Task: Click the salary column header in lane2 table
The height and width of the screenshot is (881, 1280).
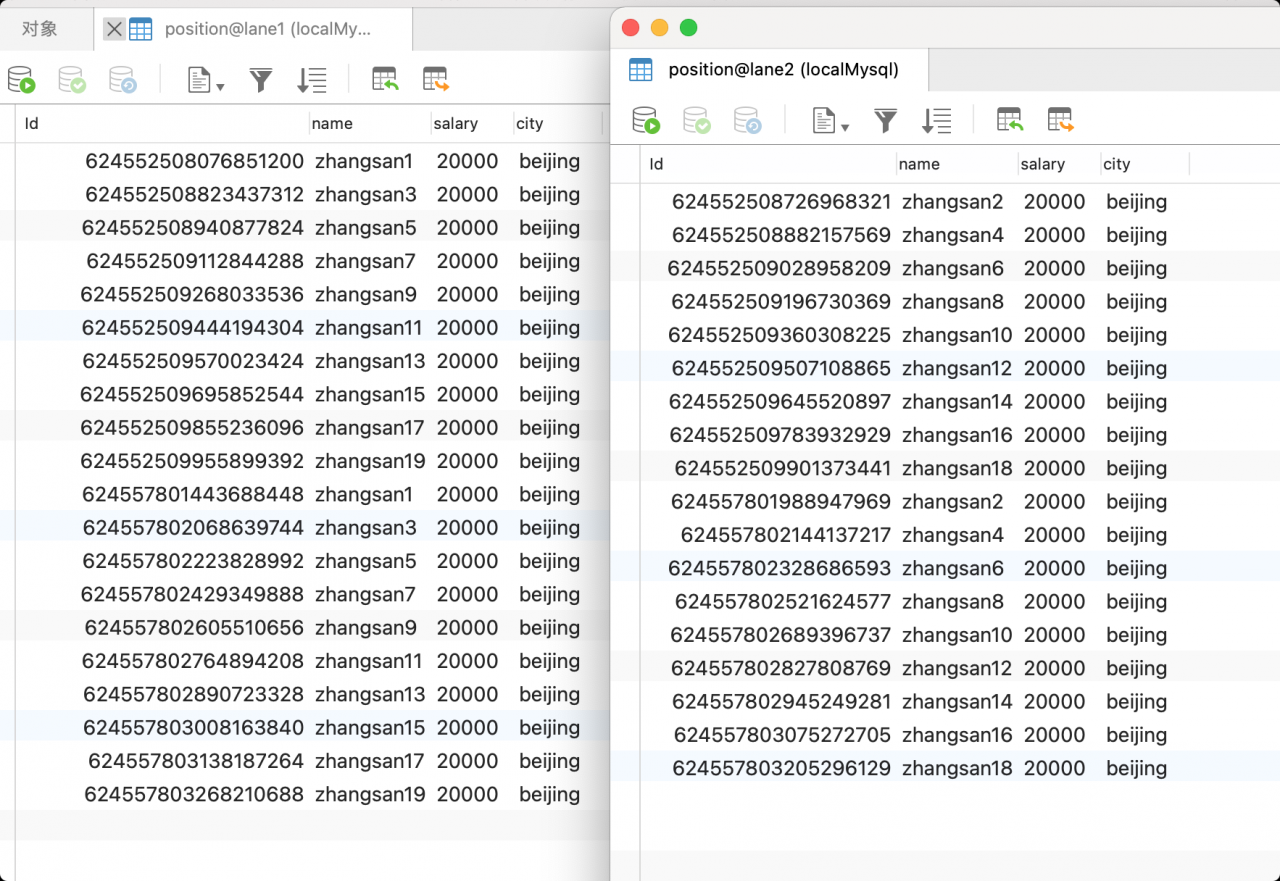Action: tap(1043, 164)
